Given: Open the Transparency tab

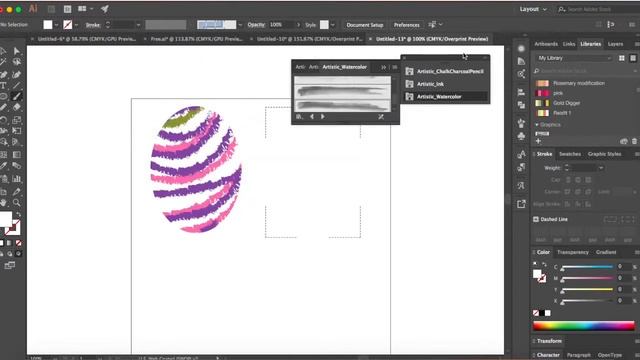Looking at the screenshot, I should point(573,252).
